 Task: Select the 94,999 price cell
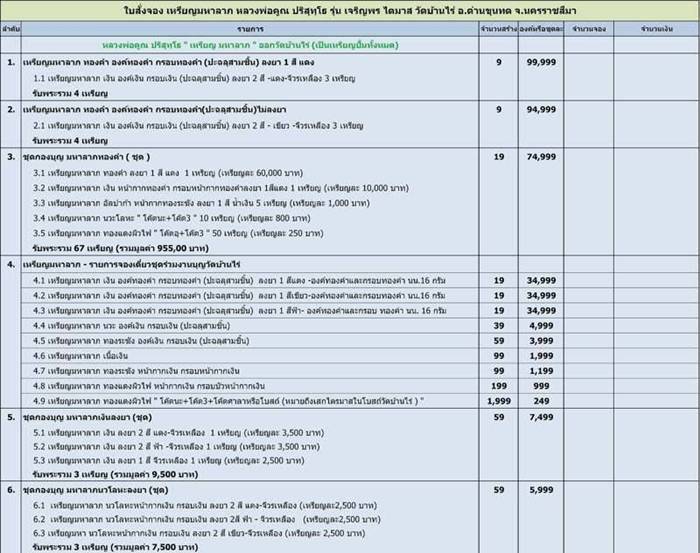[x=540, y=110]
